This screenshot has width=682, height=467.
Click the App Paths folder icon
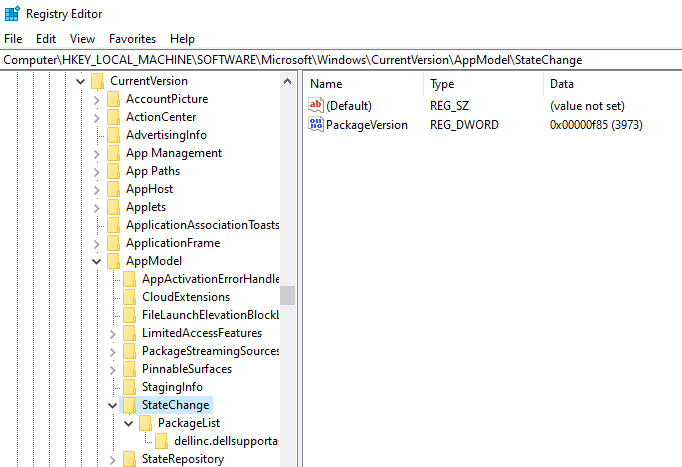tap(114, 171)
